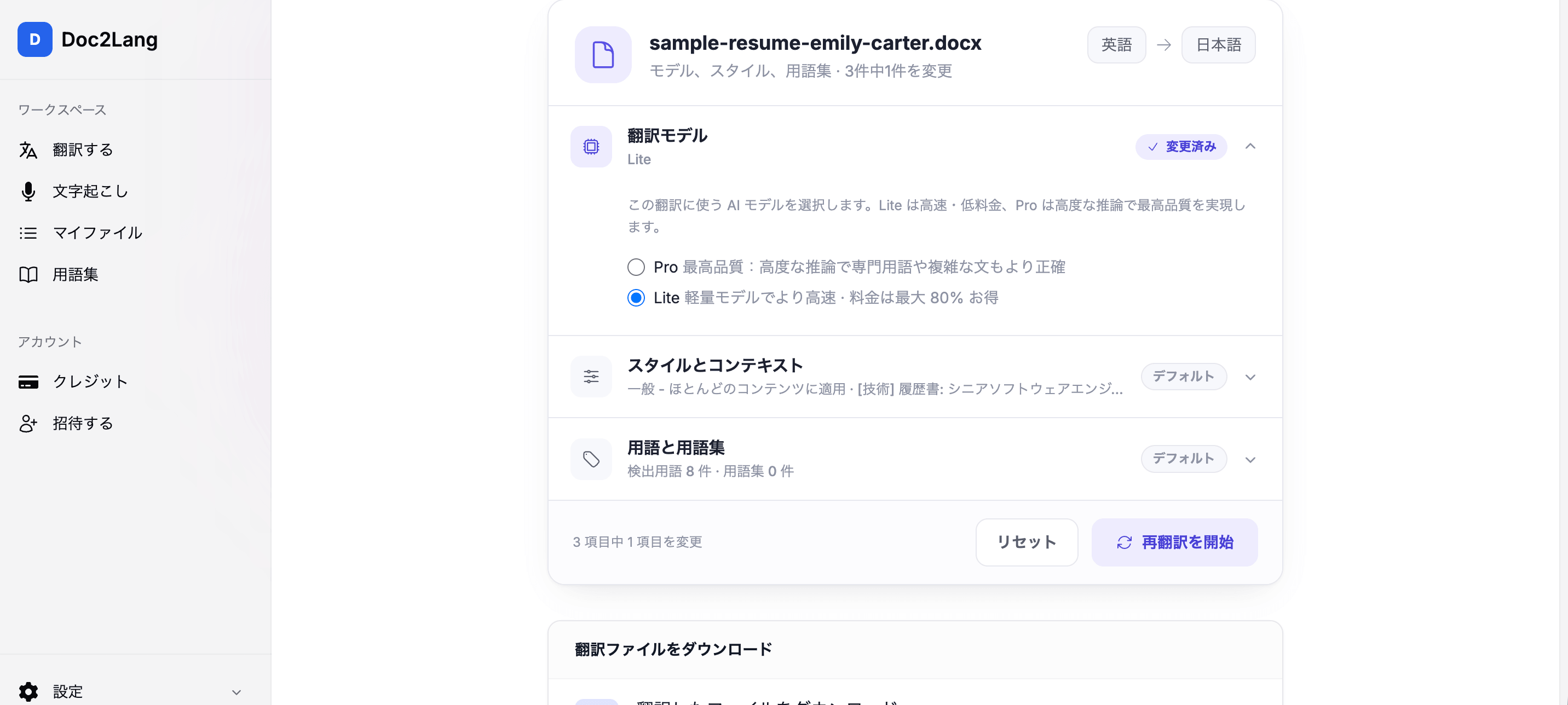The image size is (1568, 705).
Task: Expand the 設定 menu chevron
Action: pos(237,692)
